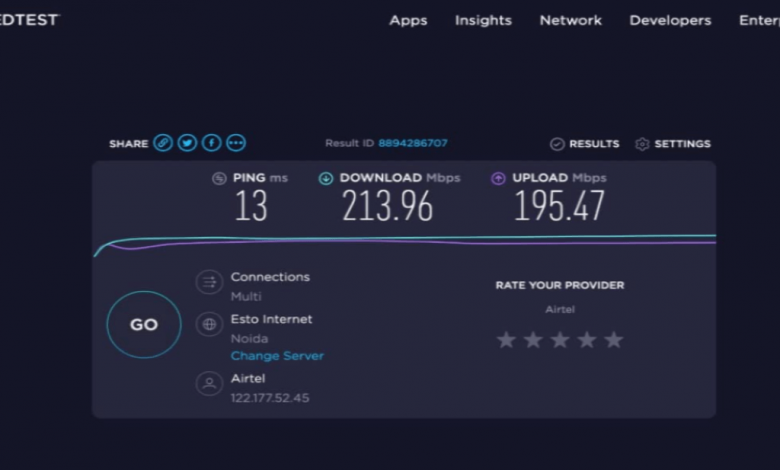Click the upload arrow icon

coord(498,178)
